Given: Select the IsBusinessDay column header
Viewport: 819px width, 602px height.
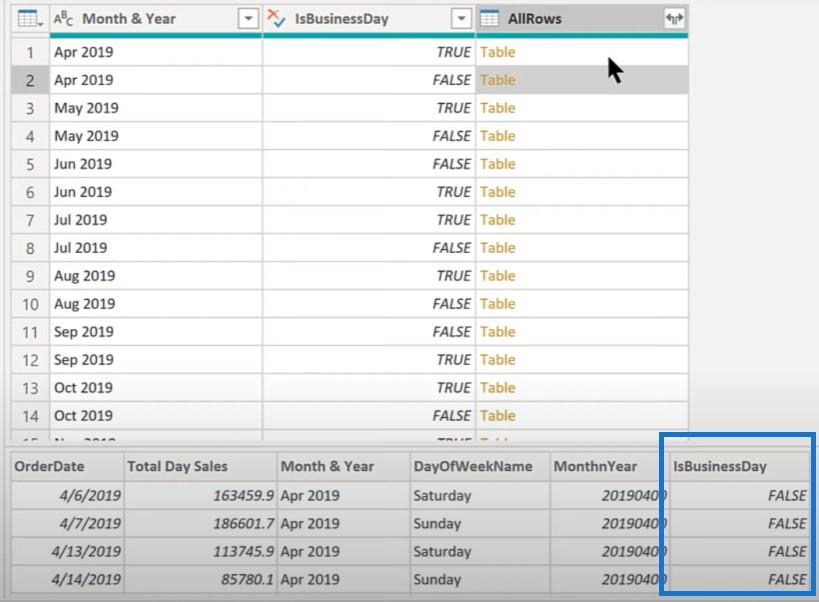Looking at the screenshot, I should point(369,19).
